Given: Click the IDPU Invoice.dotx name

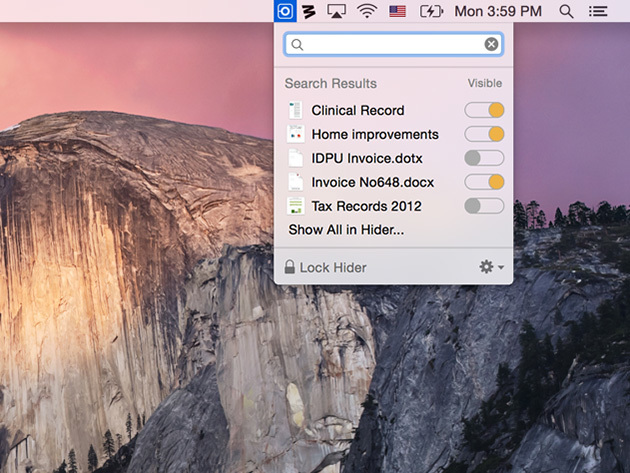Looking at the screenshot, I should pyautogui.click(x=367, y=158).
